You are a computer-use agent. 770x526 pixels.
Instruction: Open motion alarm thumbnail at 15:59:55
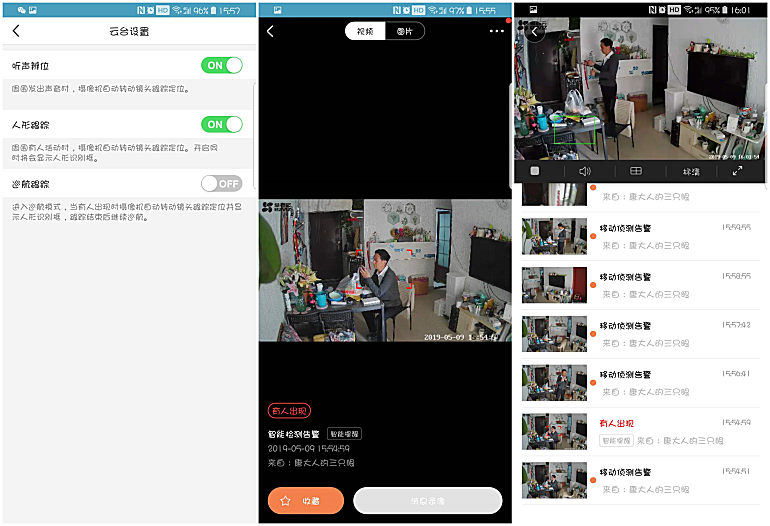[x=554, y=236]
